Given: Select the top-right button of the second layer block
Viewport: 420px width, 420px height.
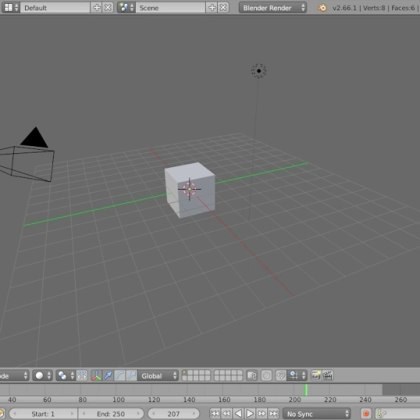Looking at the screenshot, I should [x=239, y=373].
